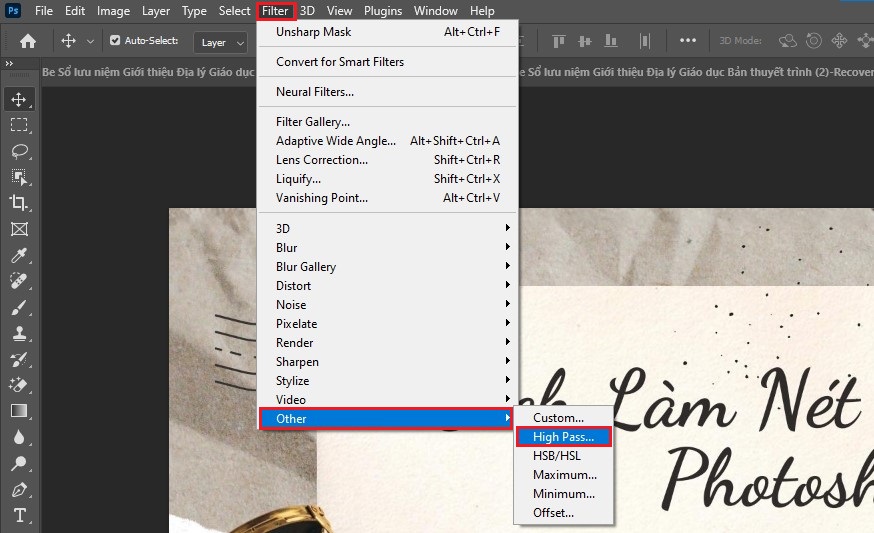874x533 pixels.
Task: Select the Move tool in the tools panel
Action: tap(19, 99)
